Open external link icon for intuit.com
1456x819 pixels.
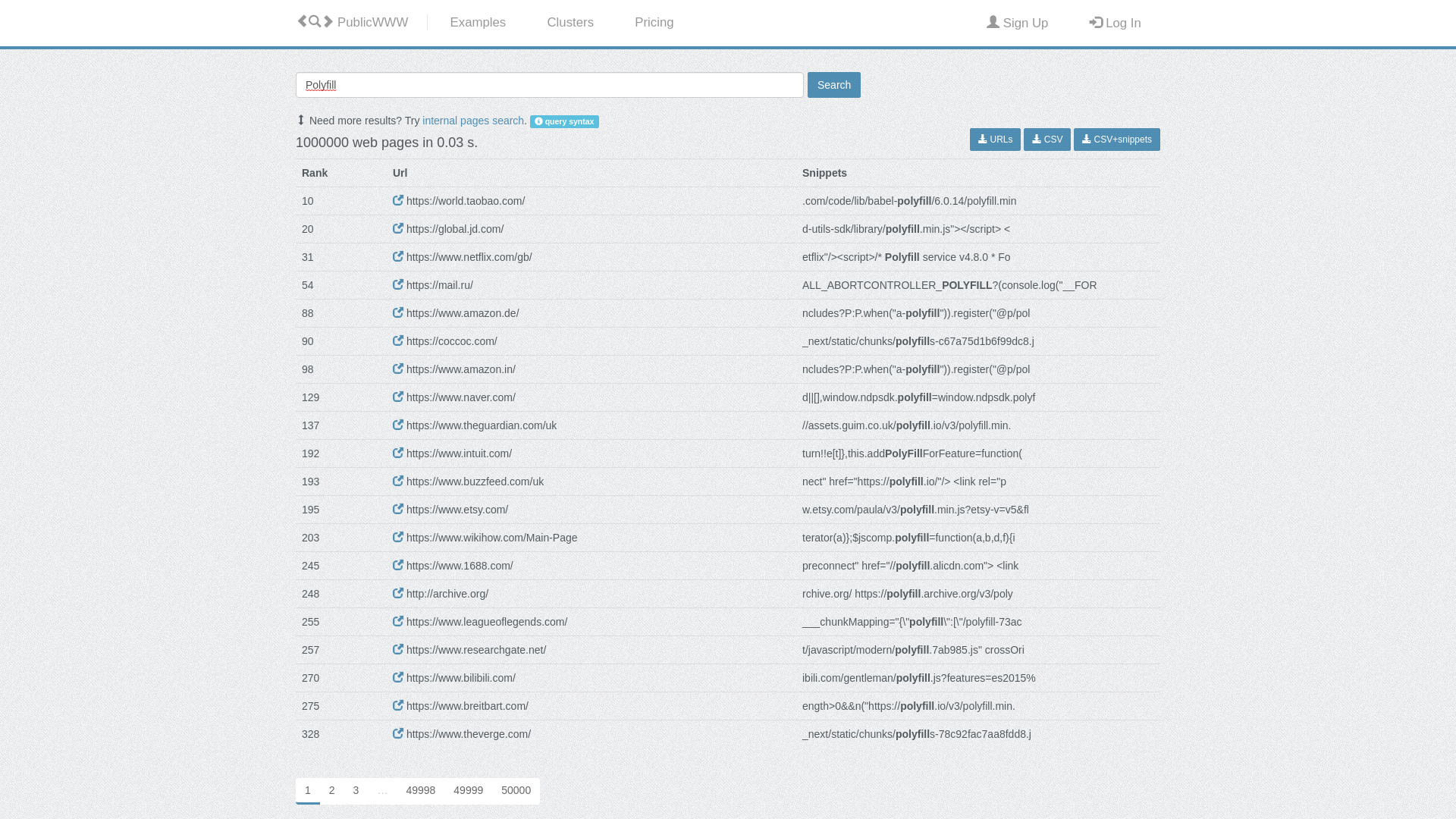click(x=398, y=453)
